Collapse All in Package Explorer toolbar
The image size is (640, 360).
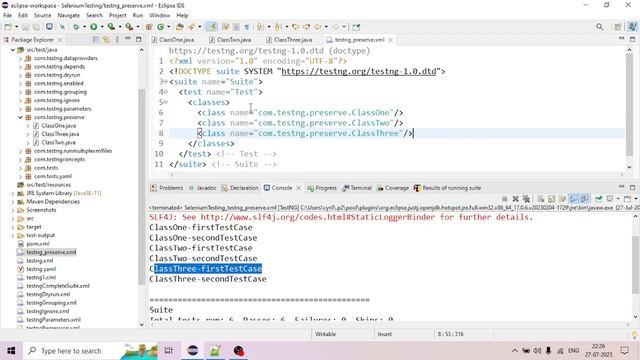click(96, 40)
